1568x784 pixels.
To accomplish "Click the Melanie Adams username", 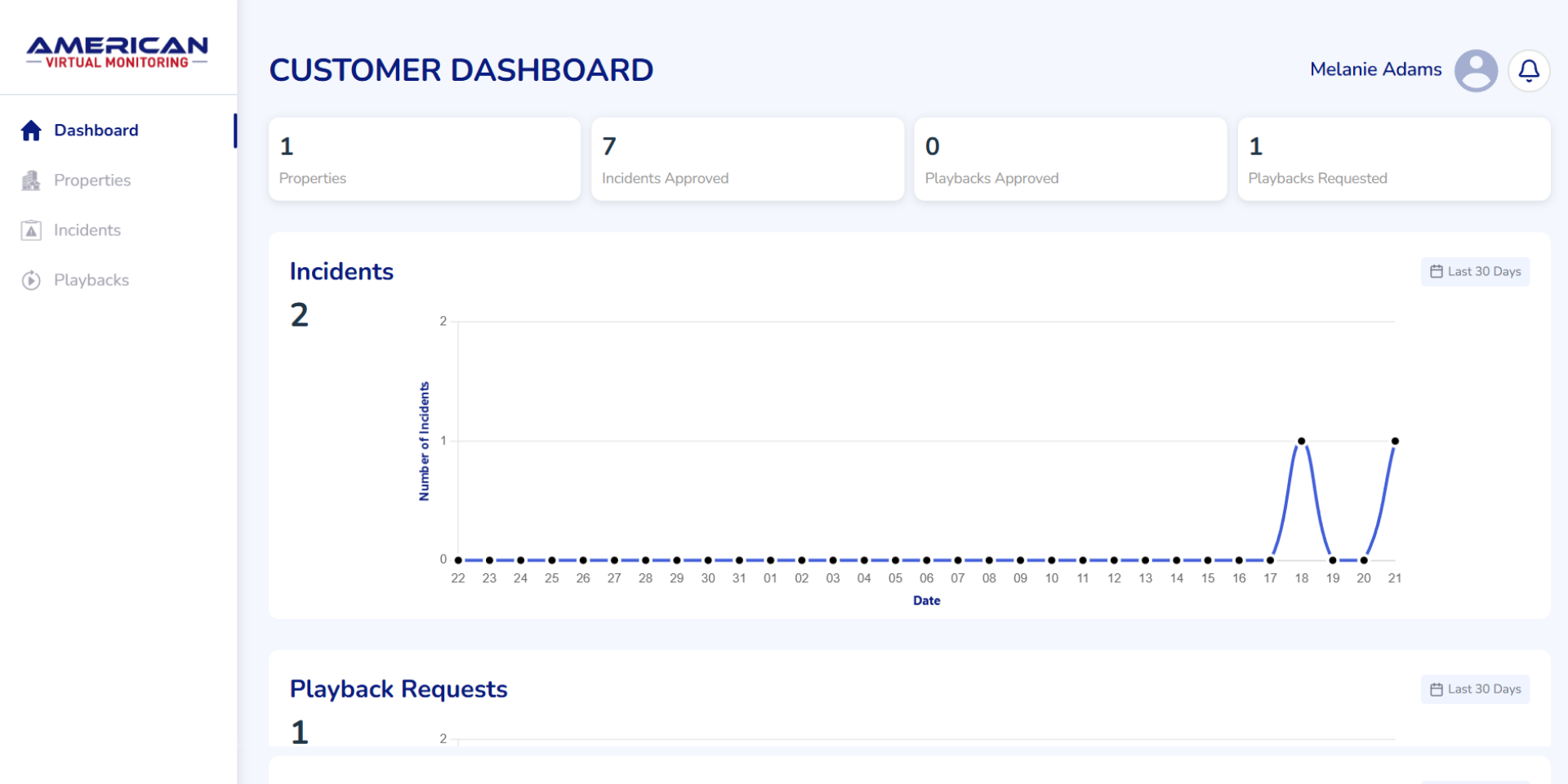I will 1375,69.
